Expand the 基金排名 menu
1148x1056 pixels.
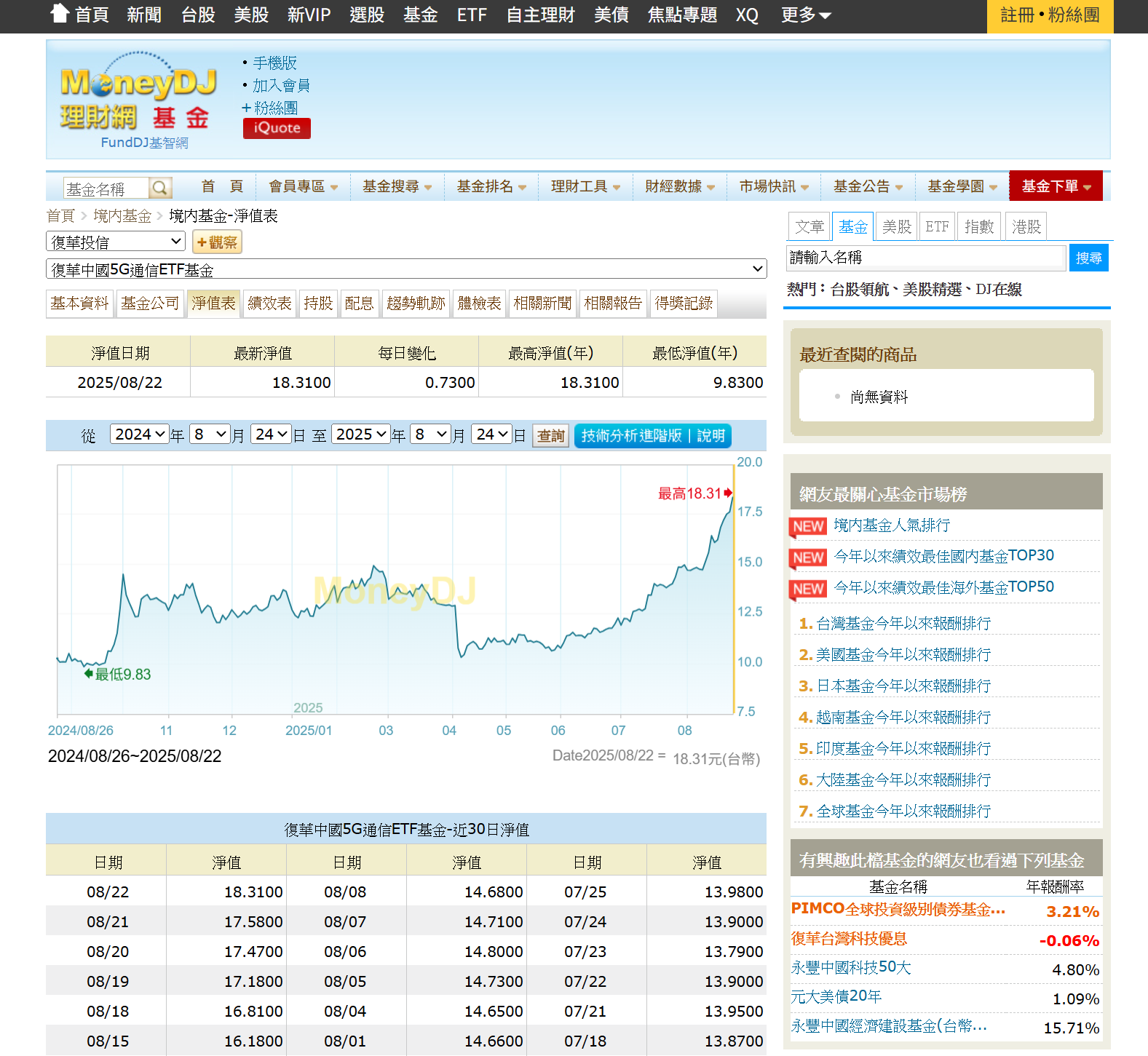coord(491,186)
